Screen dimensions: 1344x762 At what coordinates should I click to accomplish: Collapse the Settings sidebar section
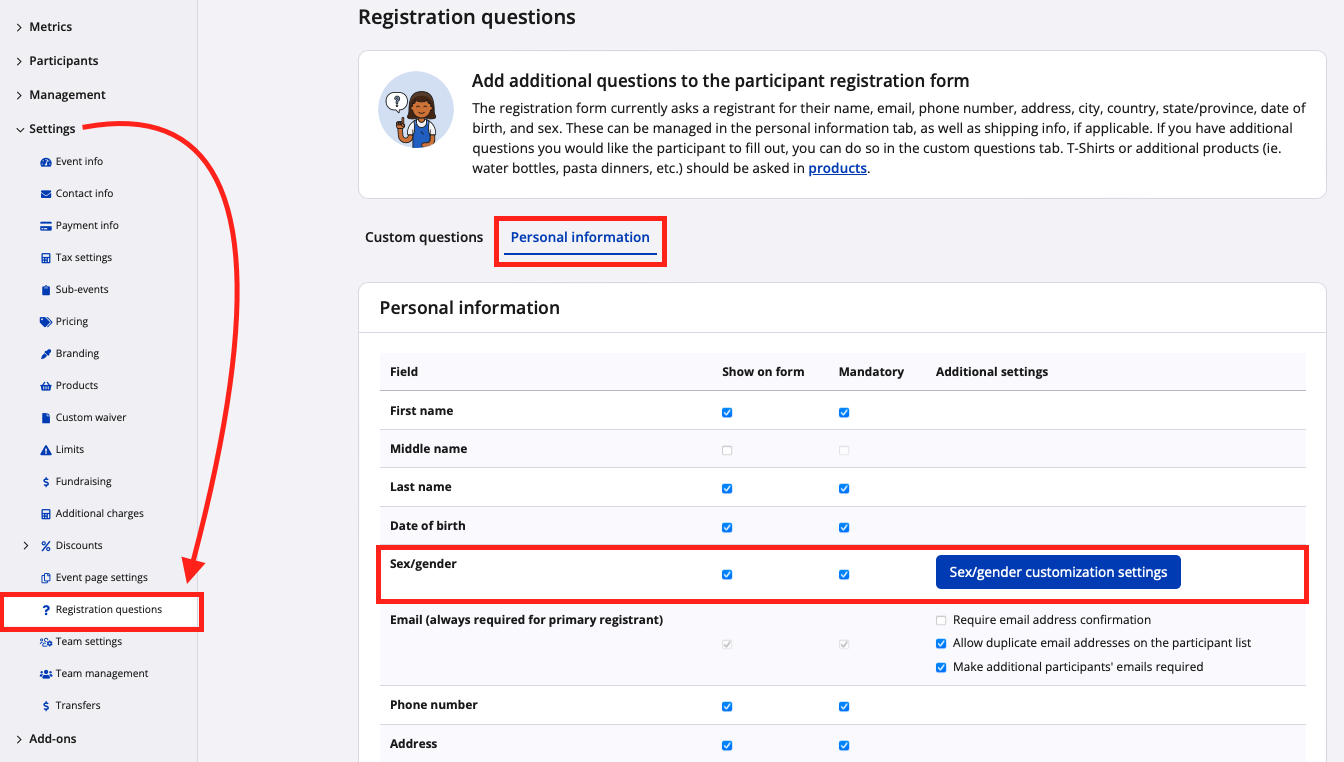click(x=19, y=129)
